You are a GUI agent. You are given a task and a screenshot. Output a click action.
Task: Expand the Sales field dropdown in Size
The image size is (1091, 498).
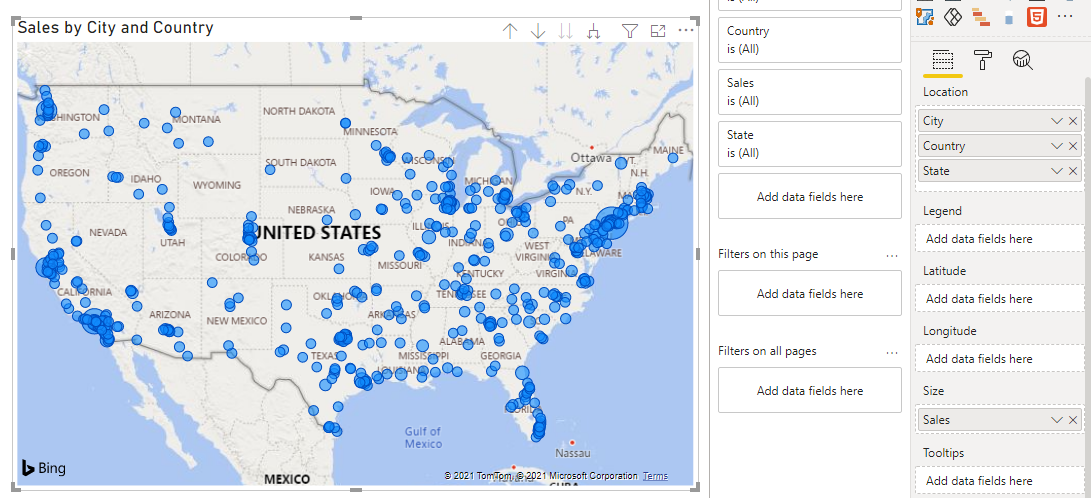pyautogui.click(x=1057, y=420)
